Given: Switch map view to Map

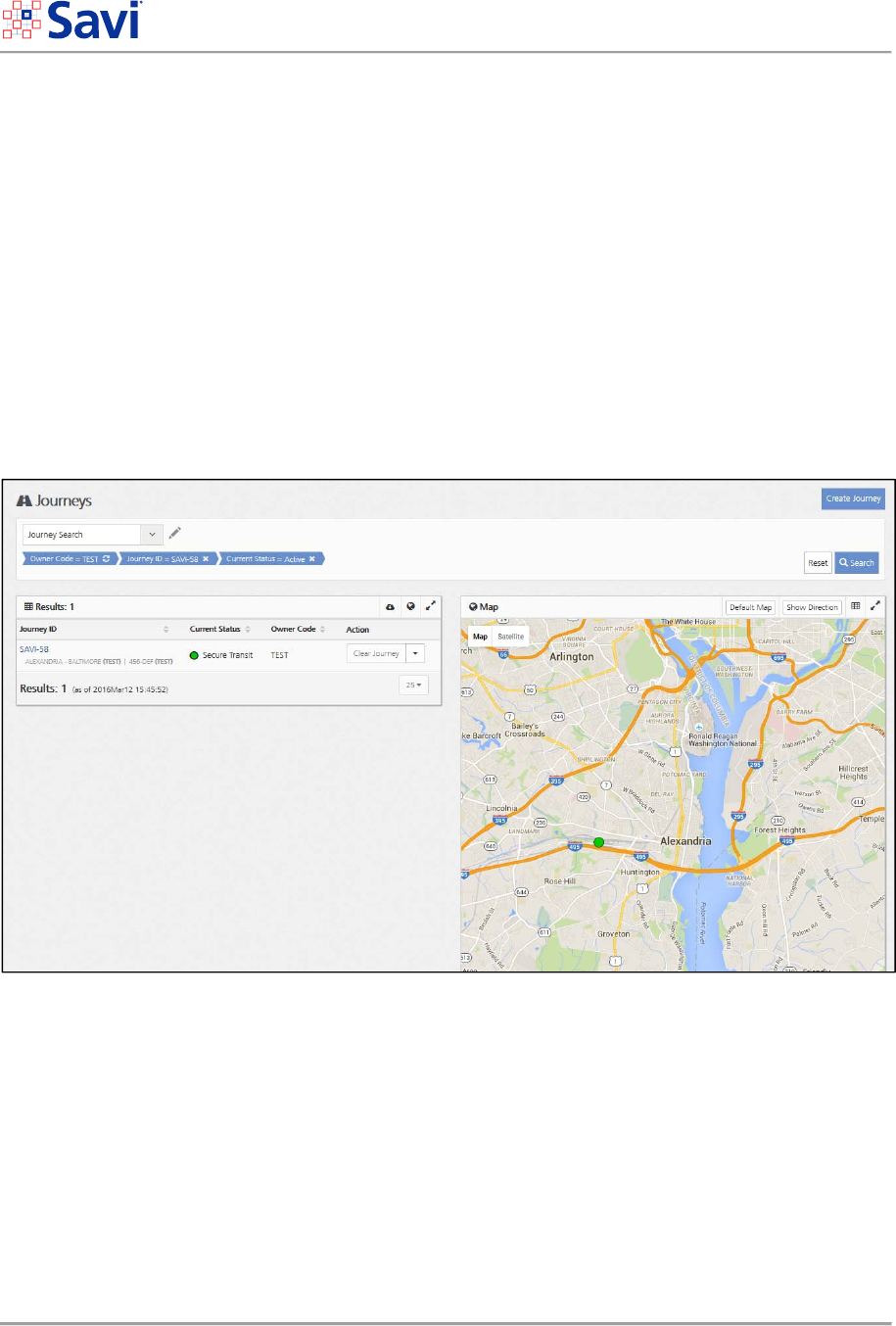Looking at the screenshot, I should pos(480,637).
